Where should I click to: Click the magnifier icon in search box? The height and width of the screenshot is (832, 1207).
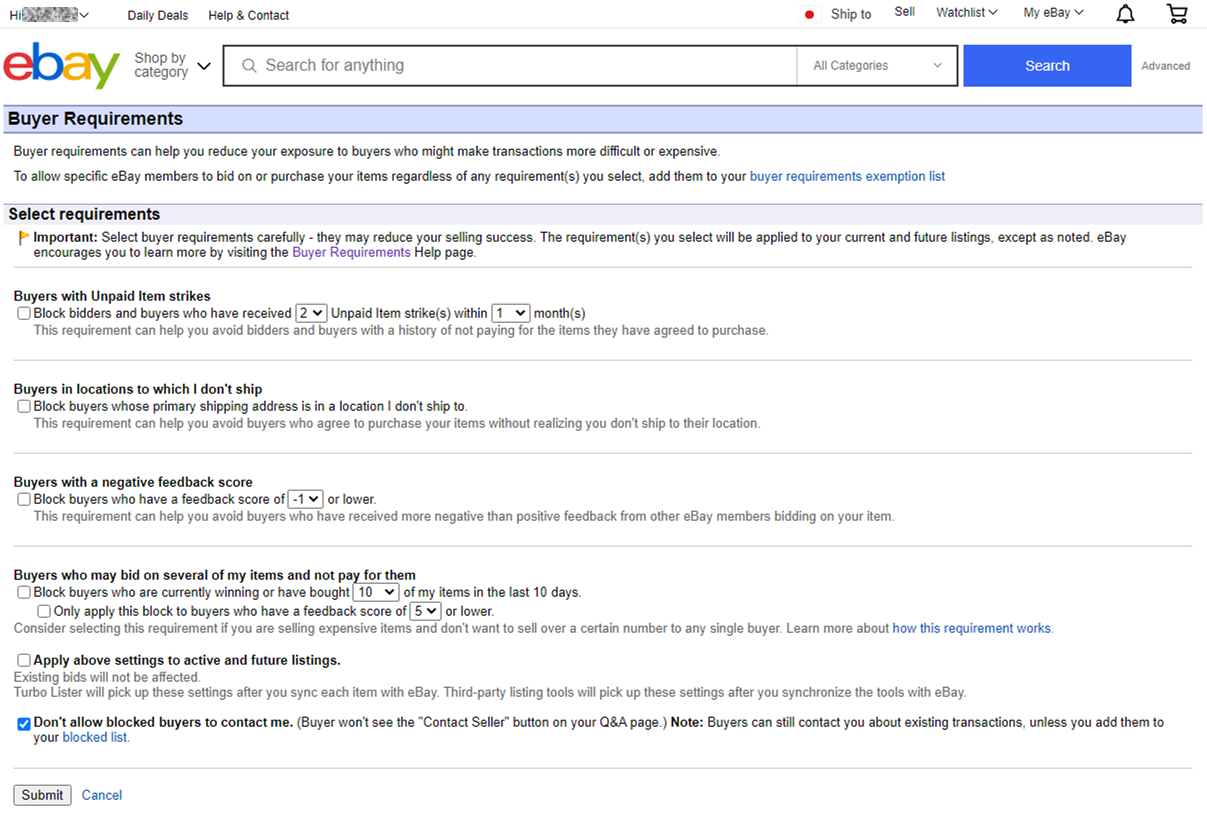tap(249, 66)
